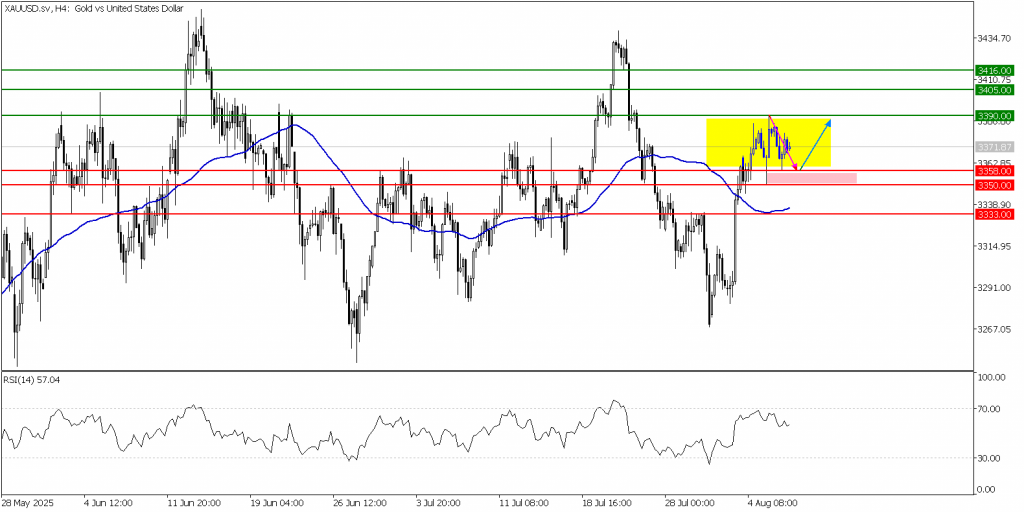Click the 3434.70 price axis value

point(997,38)
